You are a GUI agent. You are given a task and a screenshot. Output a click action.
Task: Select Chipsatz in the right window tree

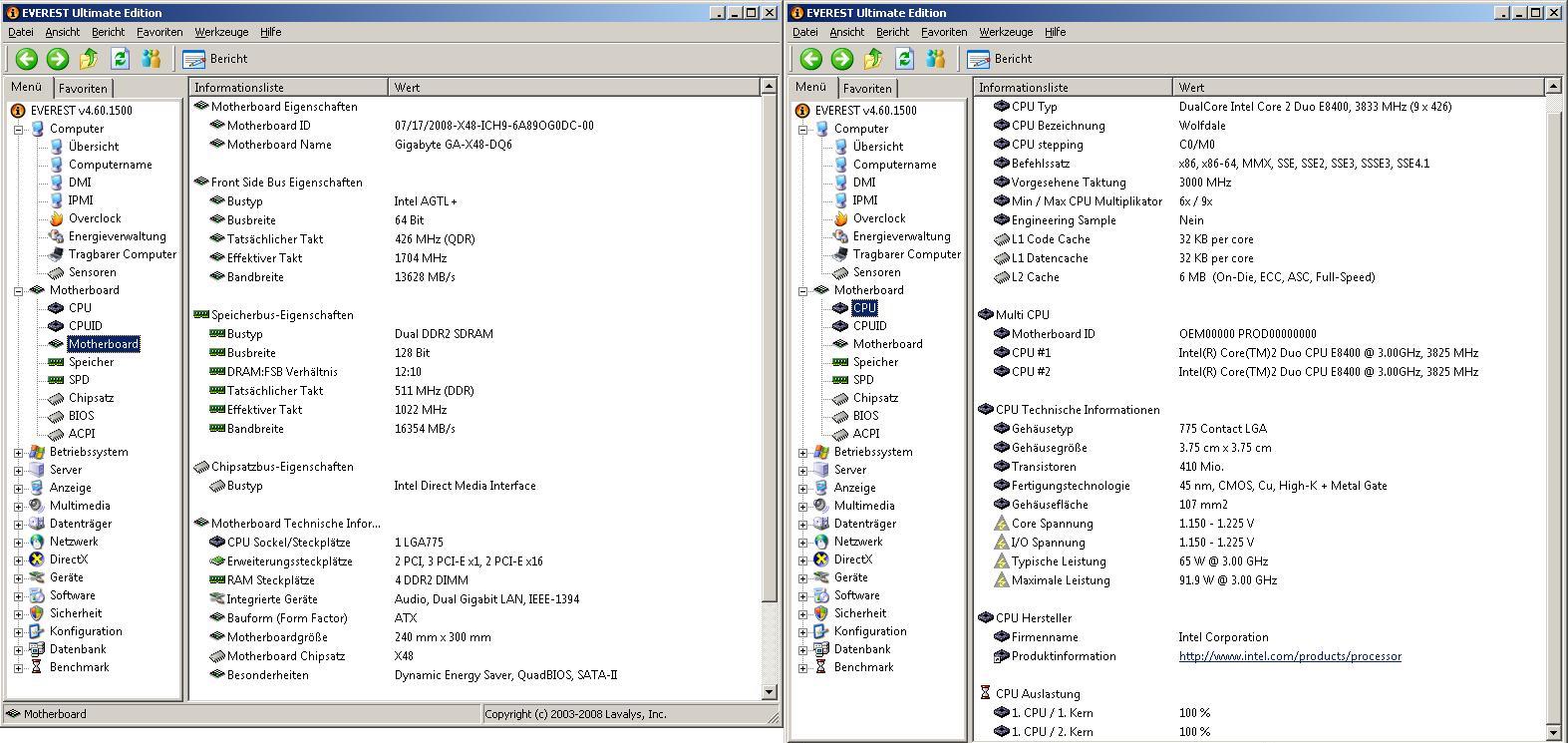pos(875,398)
